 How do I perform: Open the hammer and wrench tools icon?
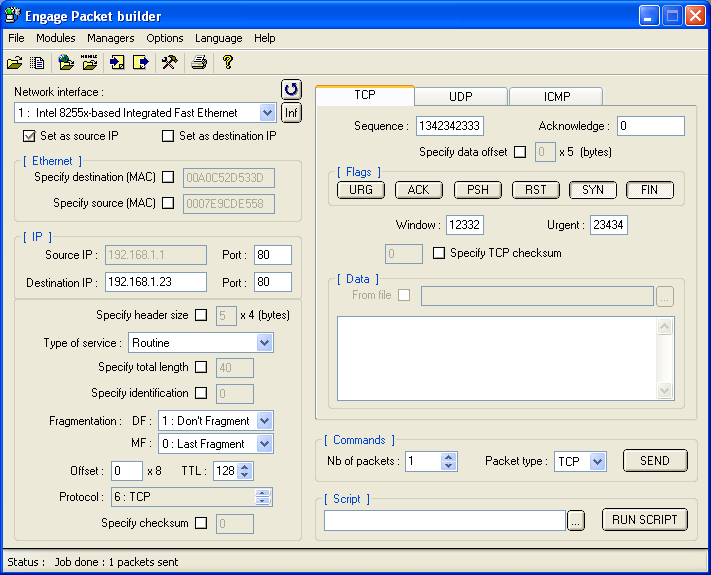(x=170, y=62)
